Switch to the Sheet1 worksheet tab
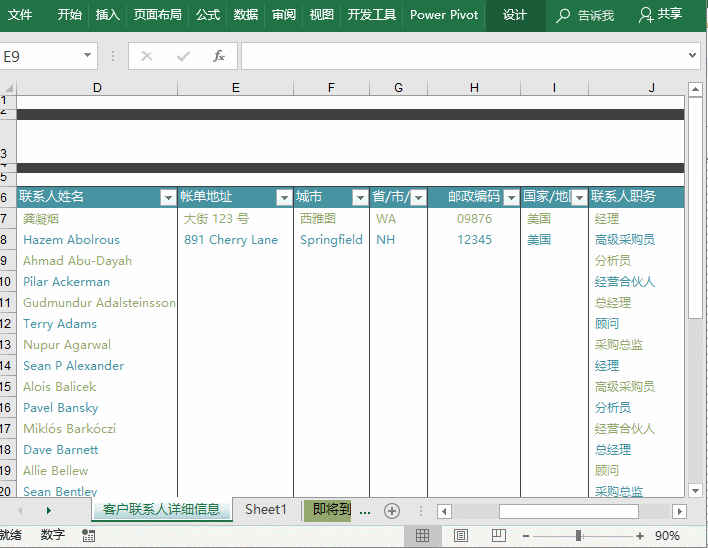The width and height of the screenshot is (708, 548). pyautogui.click(x=266, y=509)
